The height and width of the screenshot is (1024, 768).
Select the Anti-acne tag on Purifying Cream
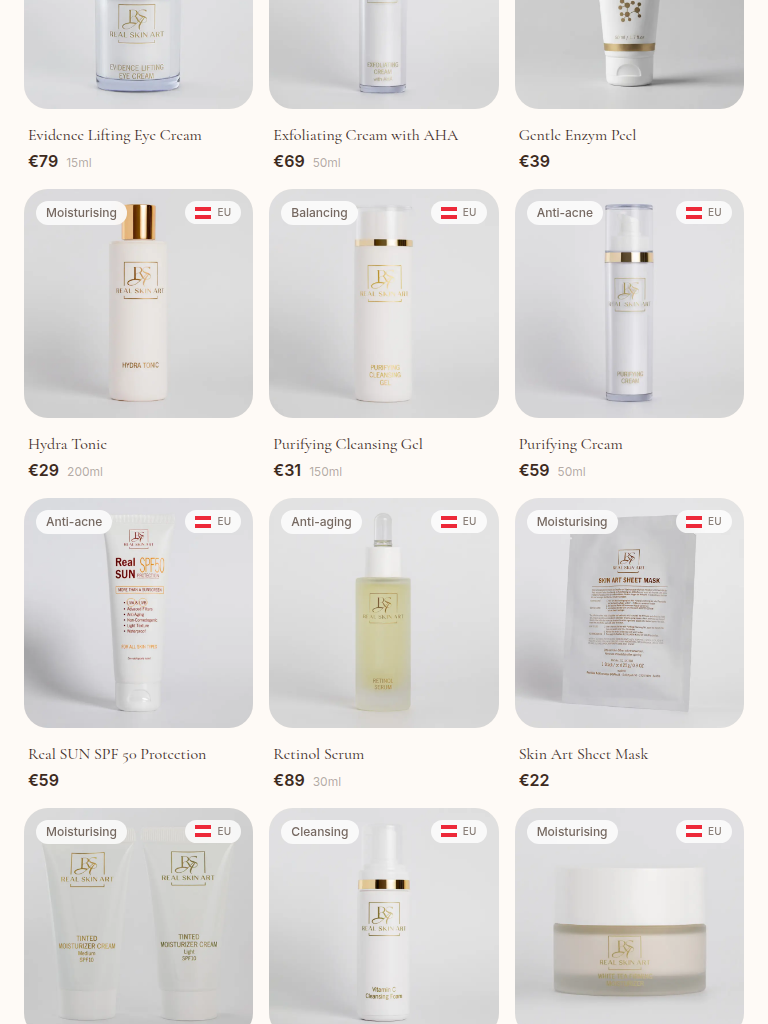[565, 213]
